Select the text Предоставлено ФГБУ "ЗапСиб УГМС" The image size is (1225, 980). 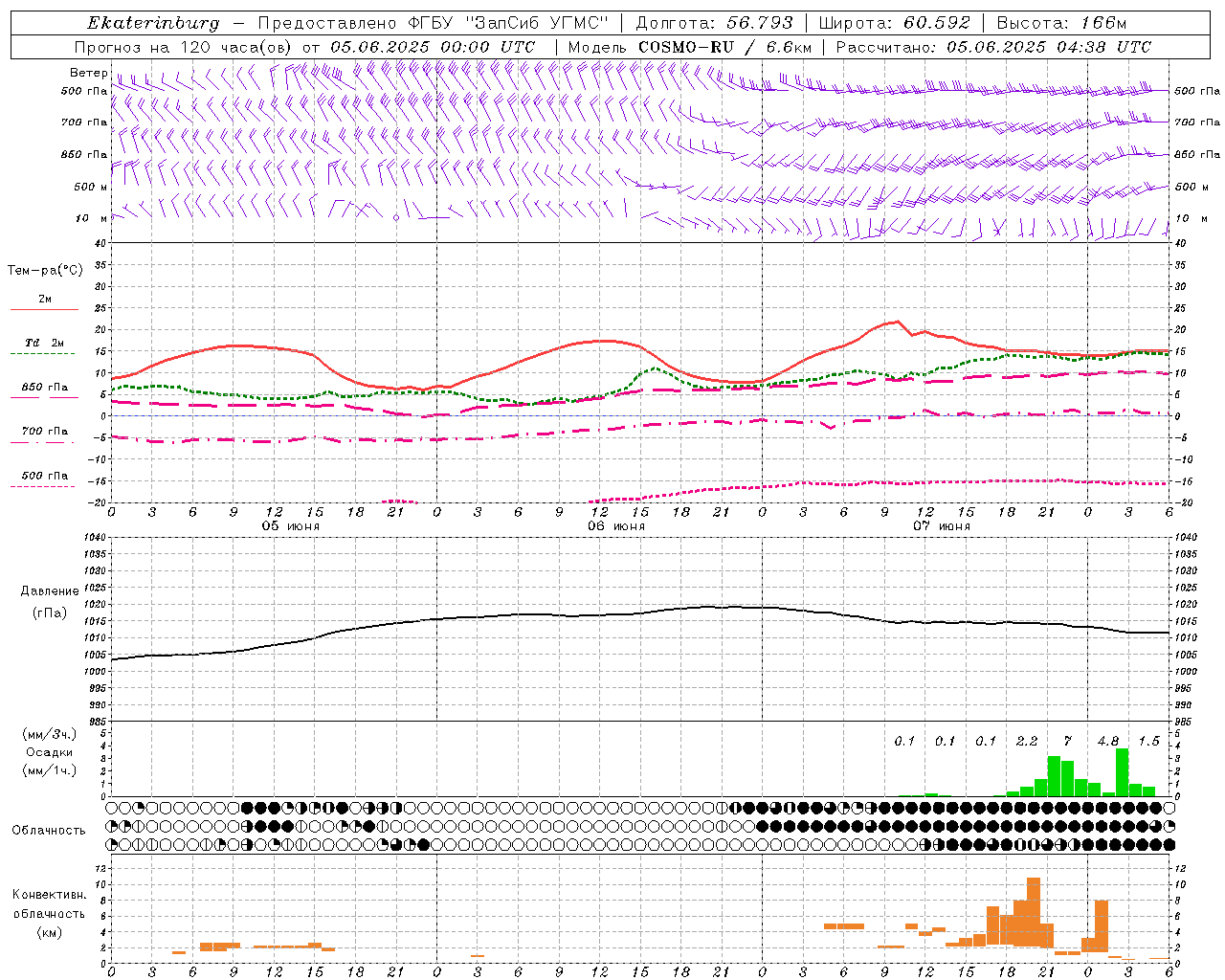[x=434, y=23]
